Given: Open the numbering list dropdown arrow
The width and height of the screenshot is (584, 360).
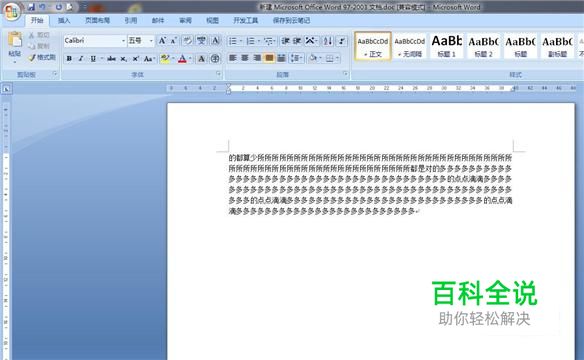Looking at the screenshot, I should [x=259, y=41].
